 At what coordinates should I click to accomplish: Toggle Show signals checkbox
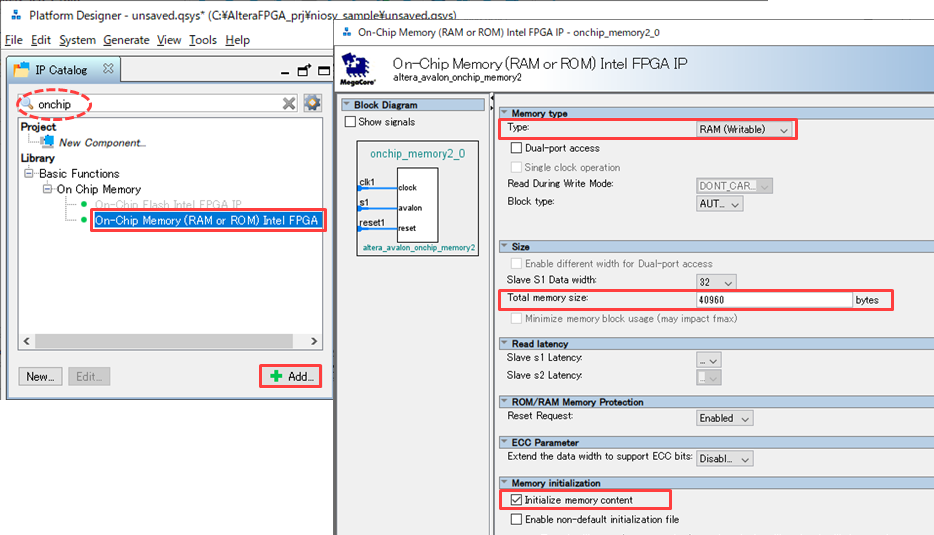pos(350,122)
